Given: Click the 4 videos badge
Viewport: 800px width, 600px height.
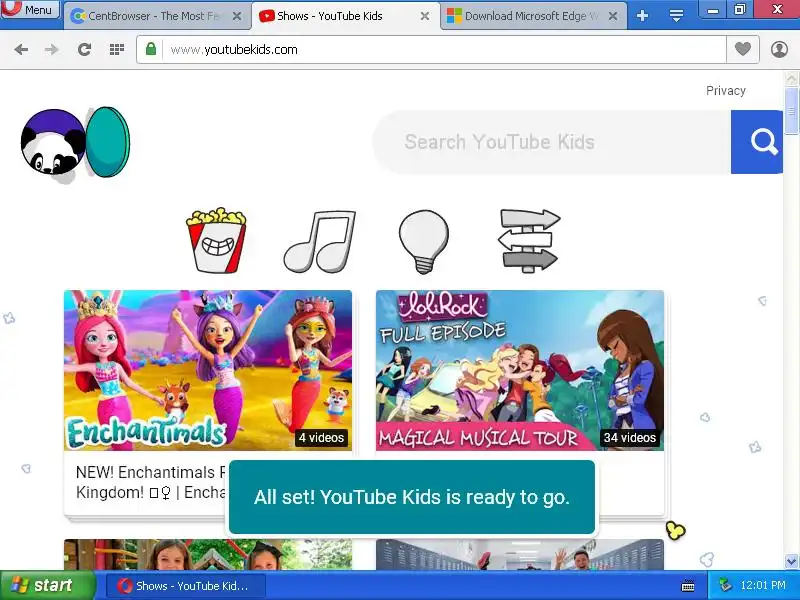Looking at the screenshot, I should (321, 438).
